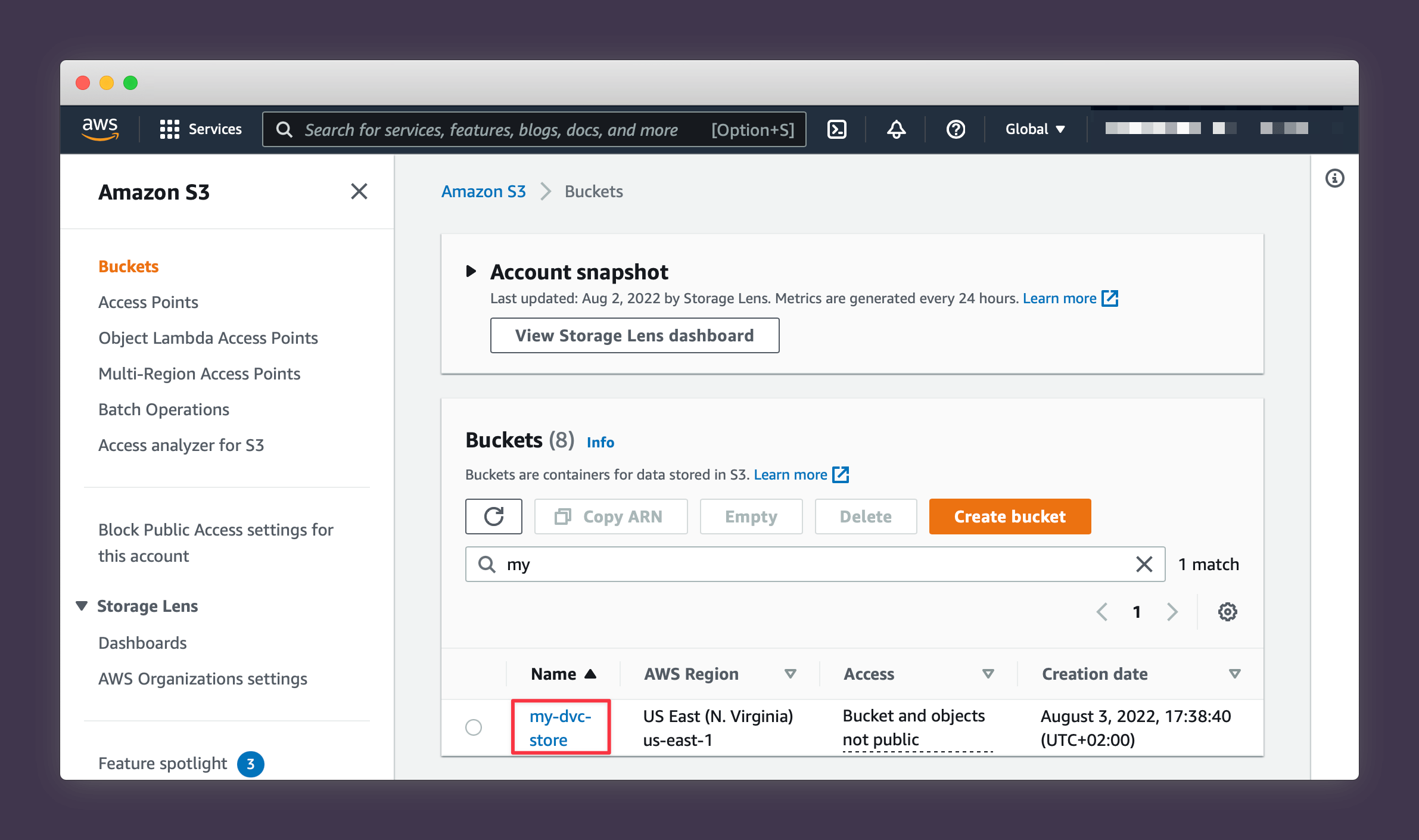This screenshot has height=840, width=1419.
Task: Select Buckets in the sidebar
Action: [x=128, y=266]
